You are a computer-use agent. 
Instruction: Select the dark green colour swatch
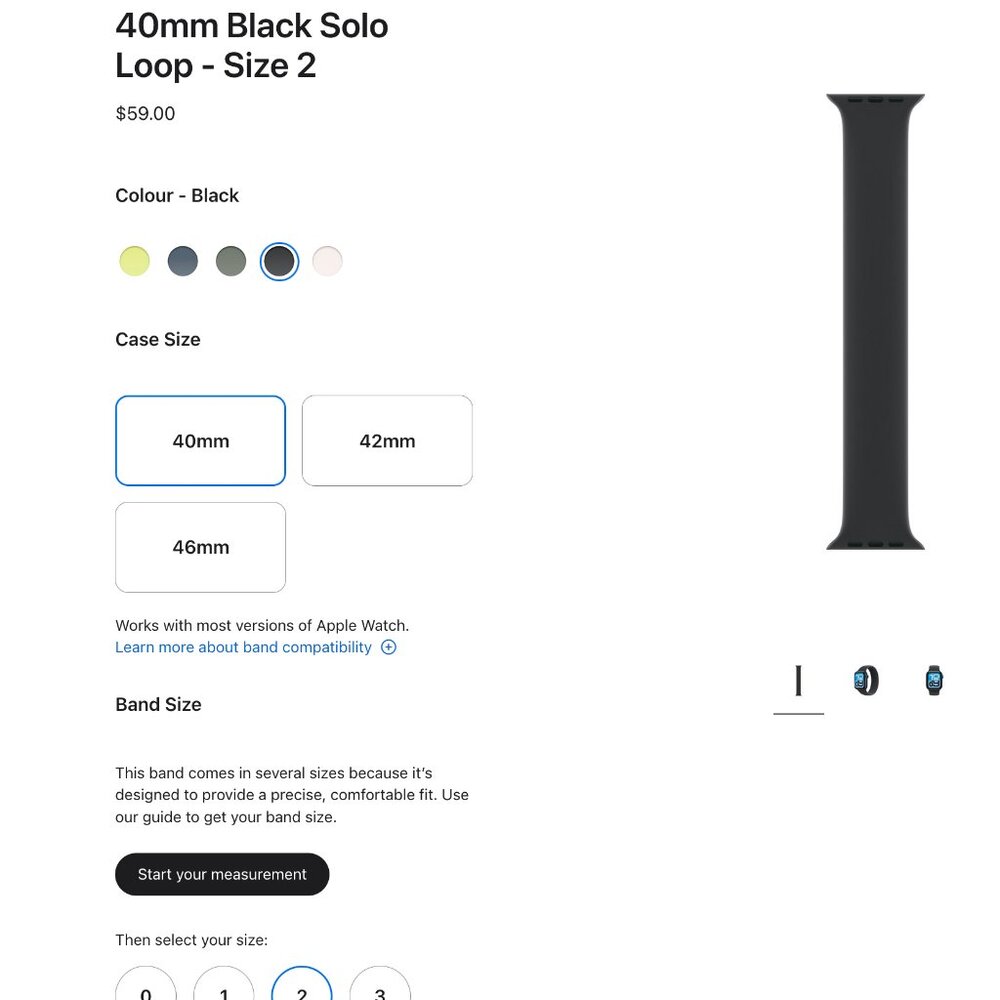[x=231, y=261]
